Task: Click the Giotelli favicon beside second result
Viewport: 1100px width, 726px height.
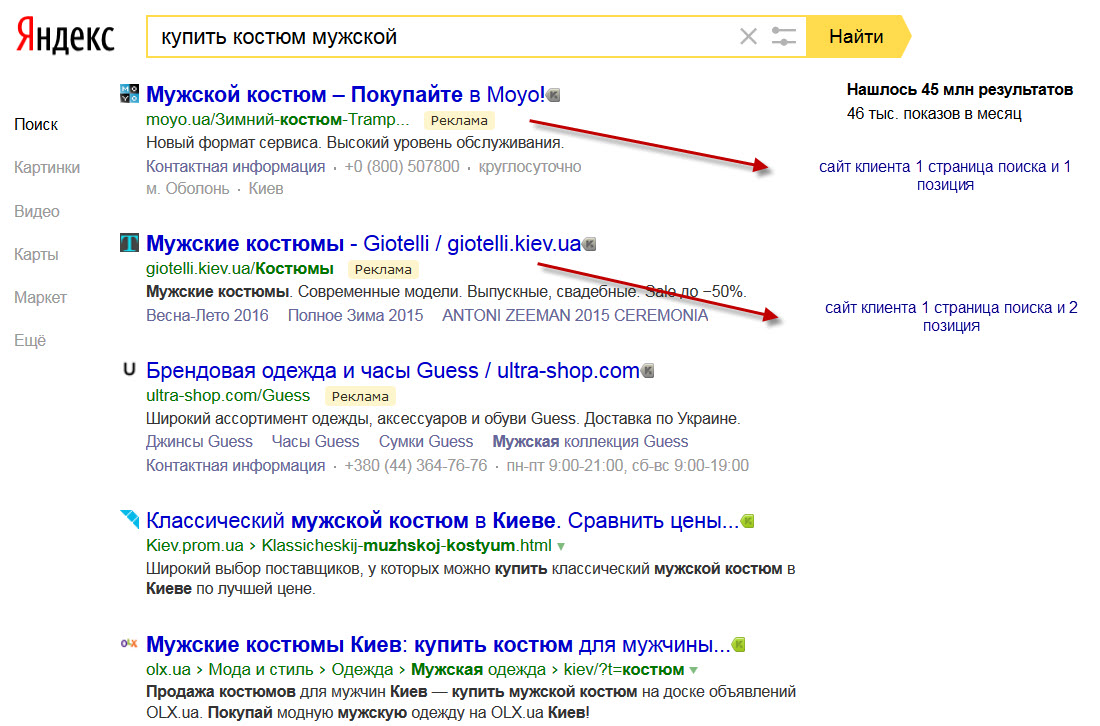Action: [129, 243]
